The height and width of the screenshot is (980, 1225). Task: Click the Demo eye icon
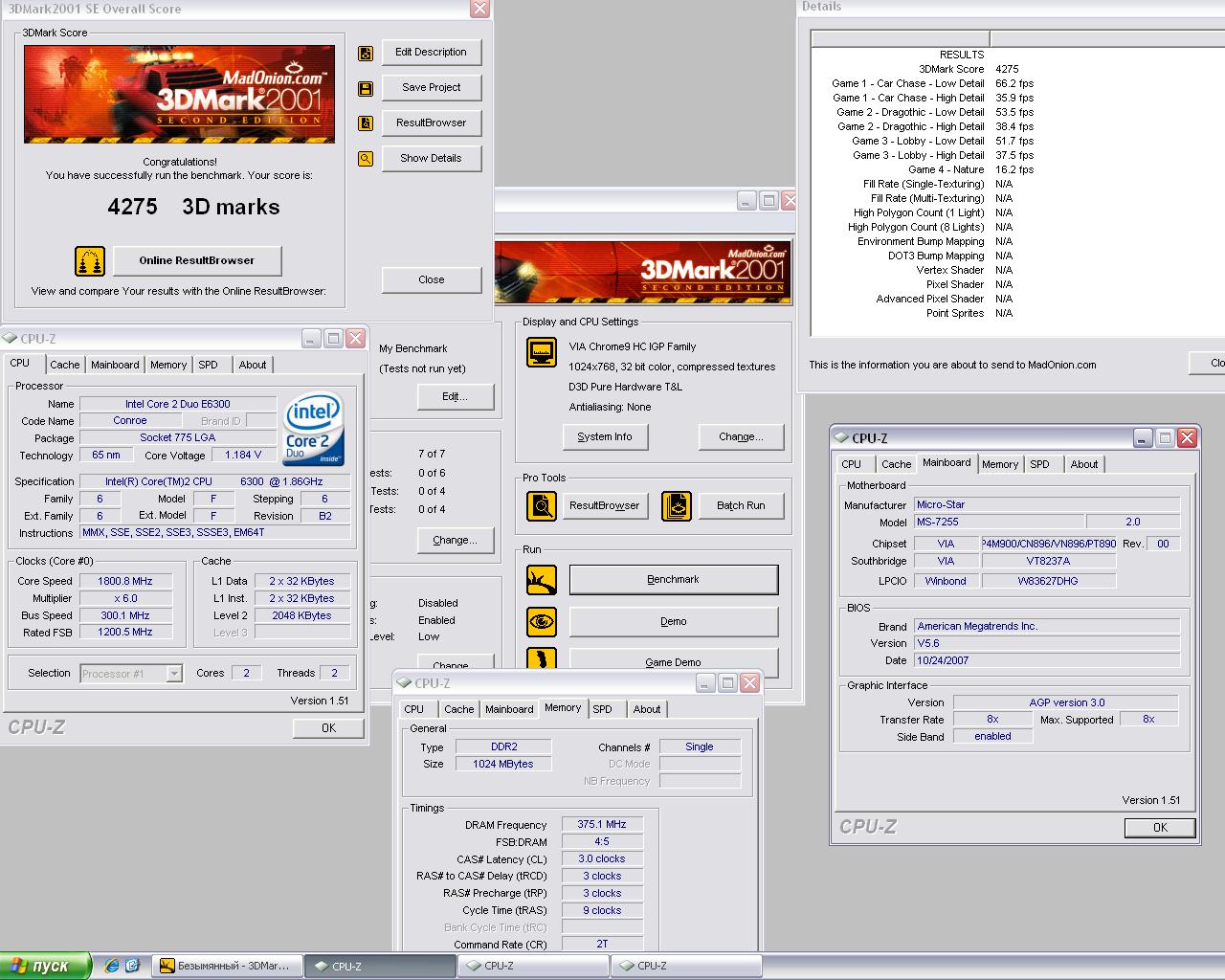pos(542,621)
